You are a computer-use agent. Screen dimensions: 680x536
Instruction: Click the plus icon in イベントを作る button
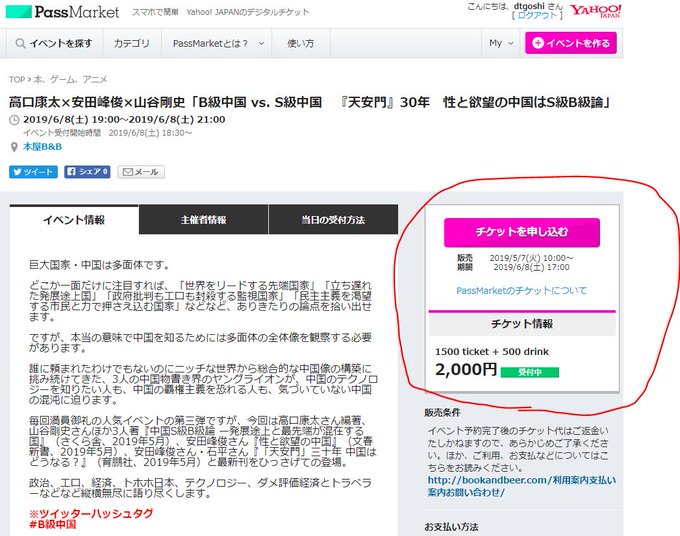538,43
